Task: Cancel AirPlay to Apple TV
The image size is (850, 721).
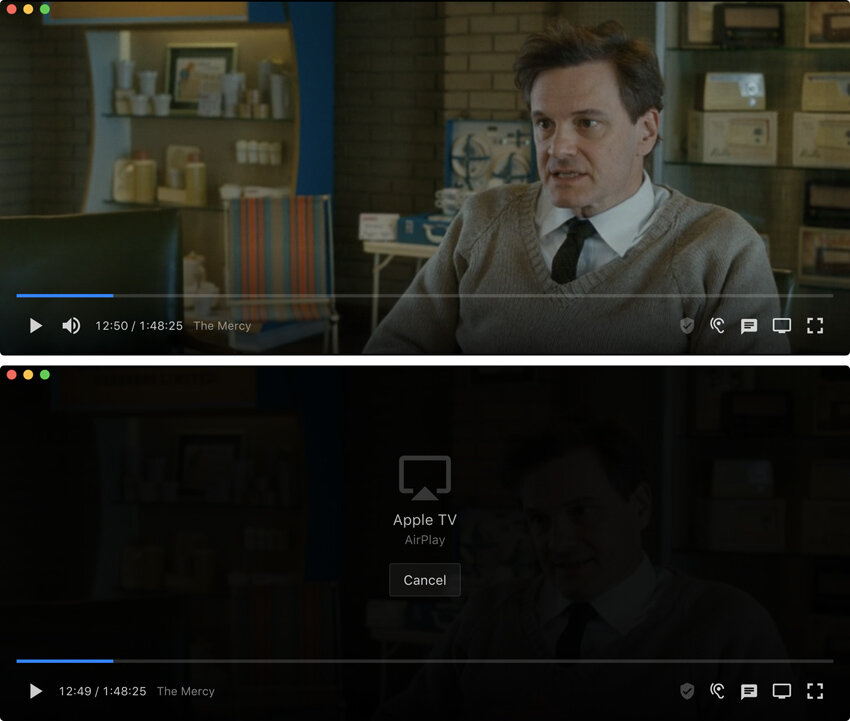Action: (424, 580)
